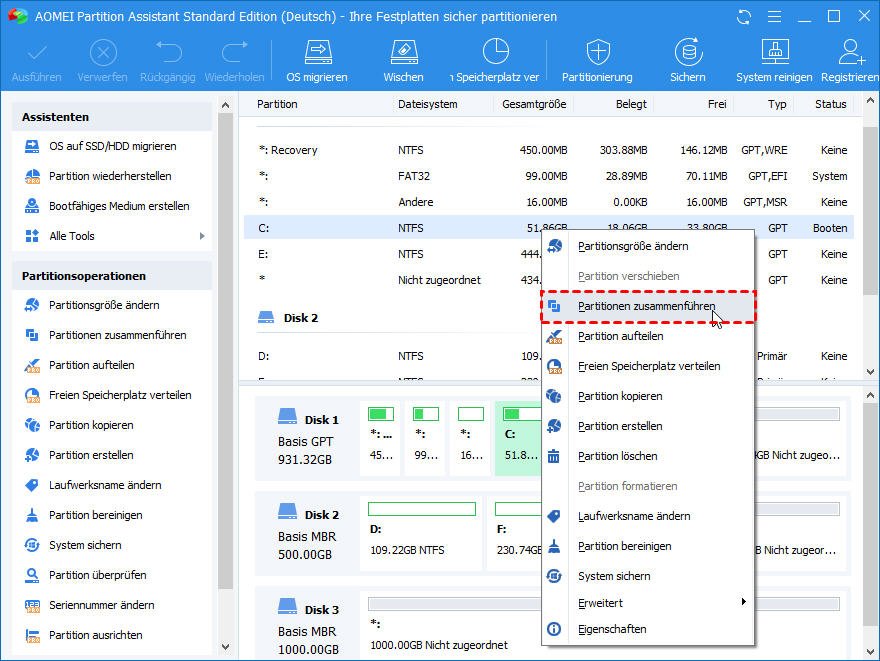Viewport: 880px width, 661px height.
Task: Click Seriennummer ändern in the sidebar
Action: pos(102,605)
